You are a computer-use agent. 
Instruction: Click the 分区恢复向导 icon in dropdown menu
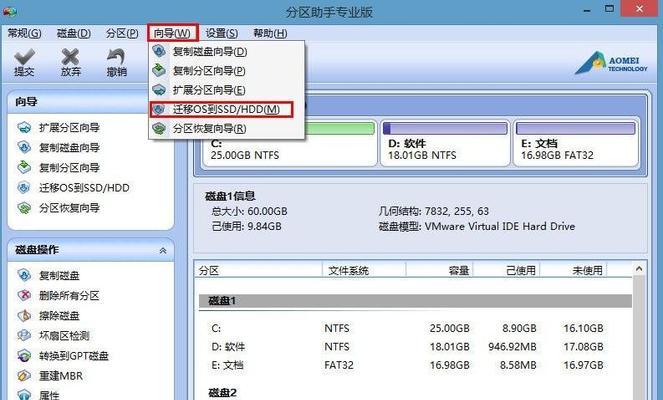[x=159, y=128]
